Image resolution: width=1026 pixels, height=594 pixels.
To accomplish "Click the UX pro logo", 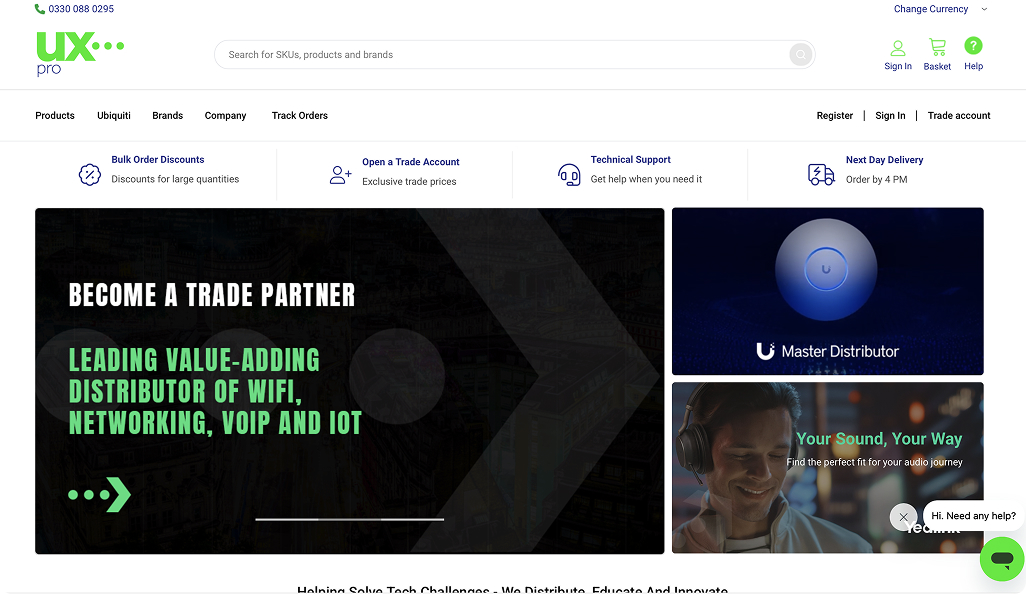I will tap(78, 53).
